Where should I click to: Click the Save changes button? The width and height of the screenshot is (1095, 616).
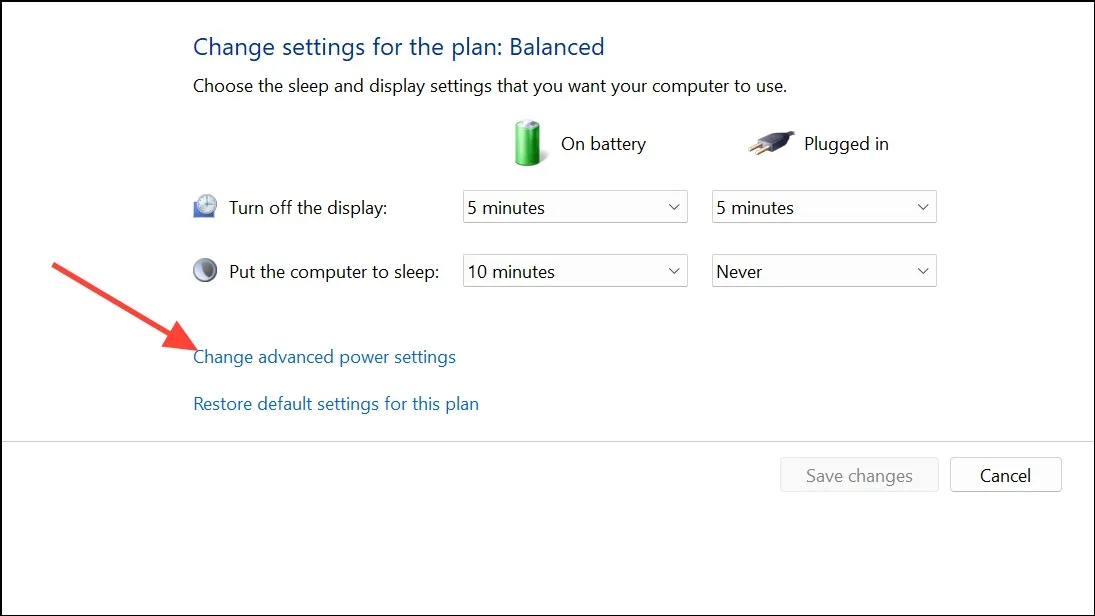tap(859, 476)
